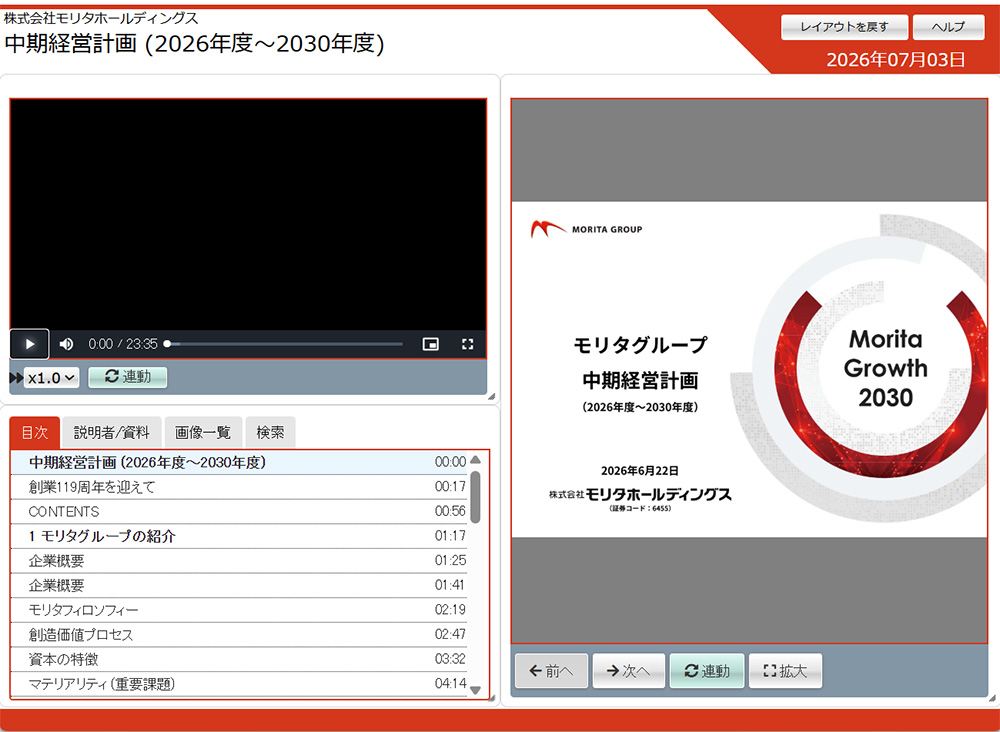The image size is (1000, 732).
Task: Switch to 説明者/資料 tab
Action: (112, 433)
